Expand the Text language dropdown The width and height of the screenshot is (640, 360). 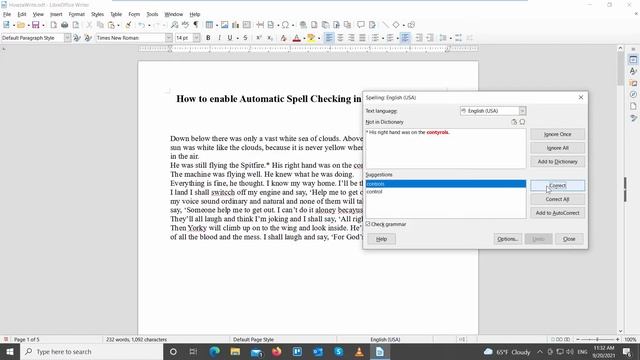[522, 111]
